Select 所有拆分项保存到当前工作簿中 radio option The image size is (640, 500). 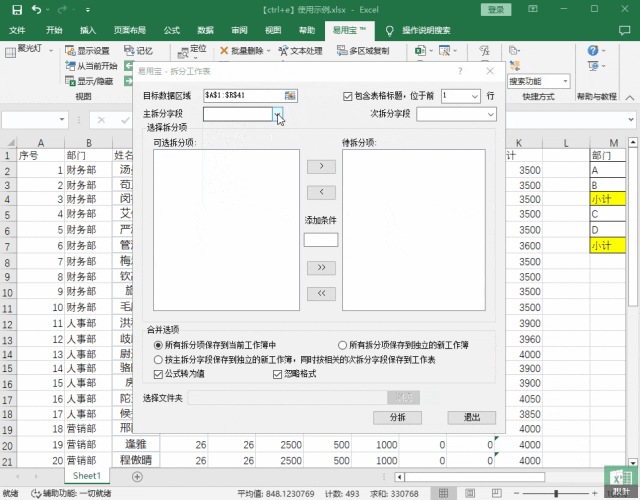pos(158,345)
